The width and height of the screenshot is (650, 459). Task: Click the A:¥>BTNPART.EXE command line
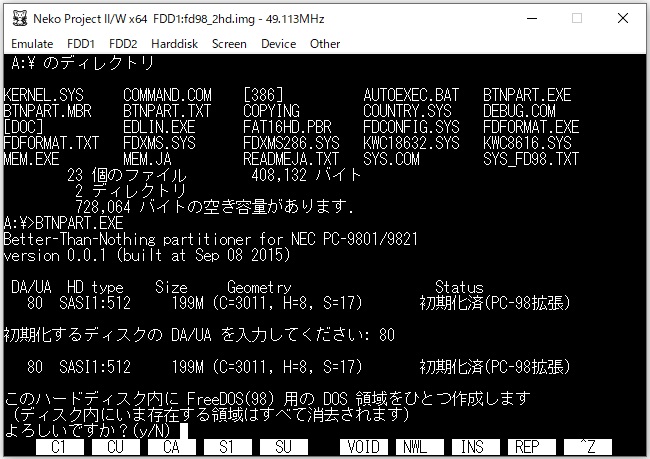(63, 223)
